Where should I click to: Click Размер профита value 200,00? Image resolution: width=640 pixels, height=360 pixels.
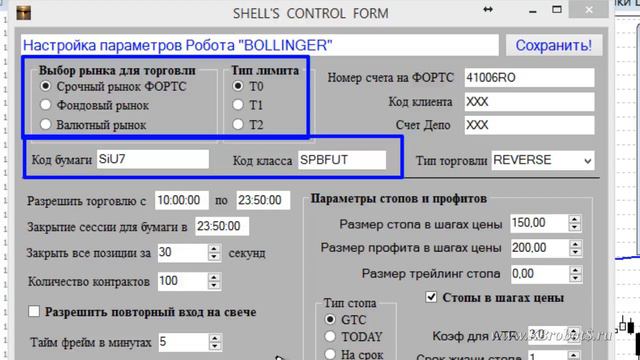pyautogui.click(x=539, y=248)
